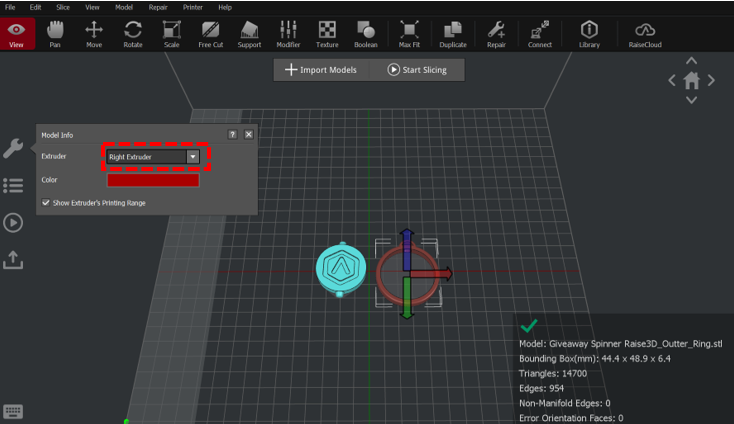Select the Pan tool
This screenshot has width=734, height=424.
[x=55, y=32]
